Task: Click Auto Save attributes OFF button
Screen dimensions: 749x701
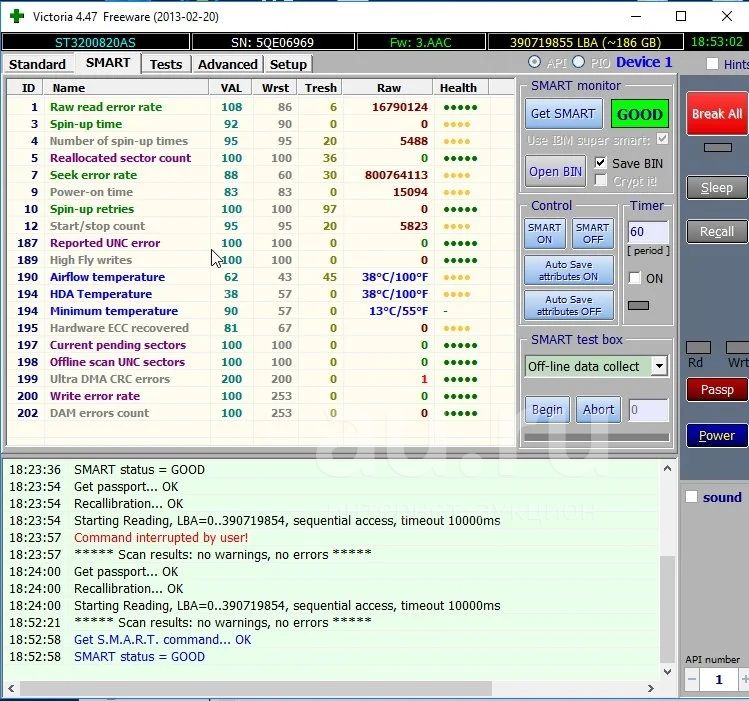Action: click(x=568, y=305)
